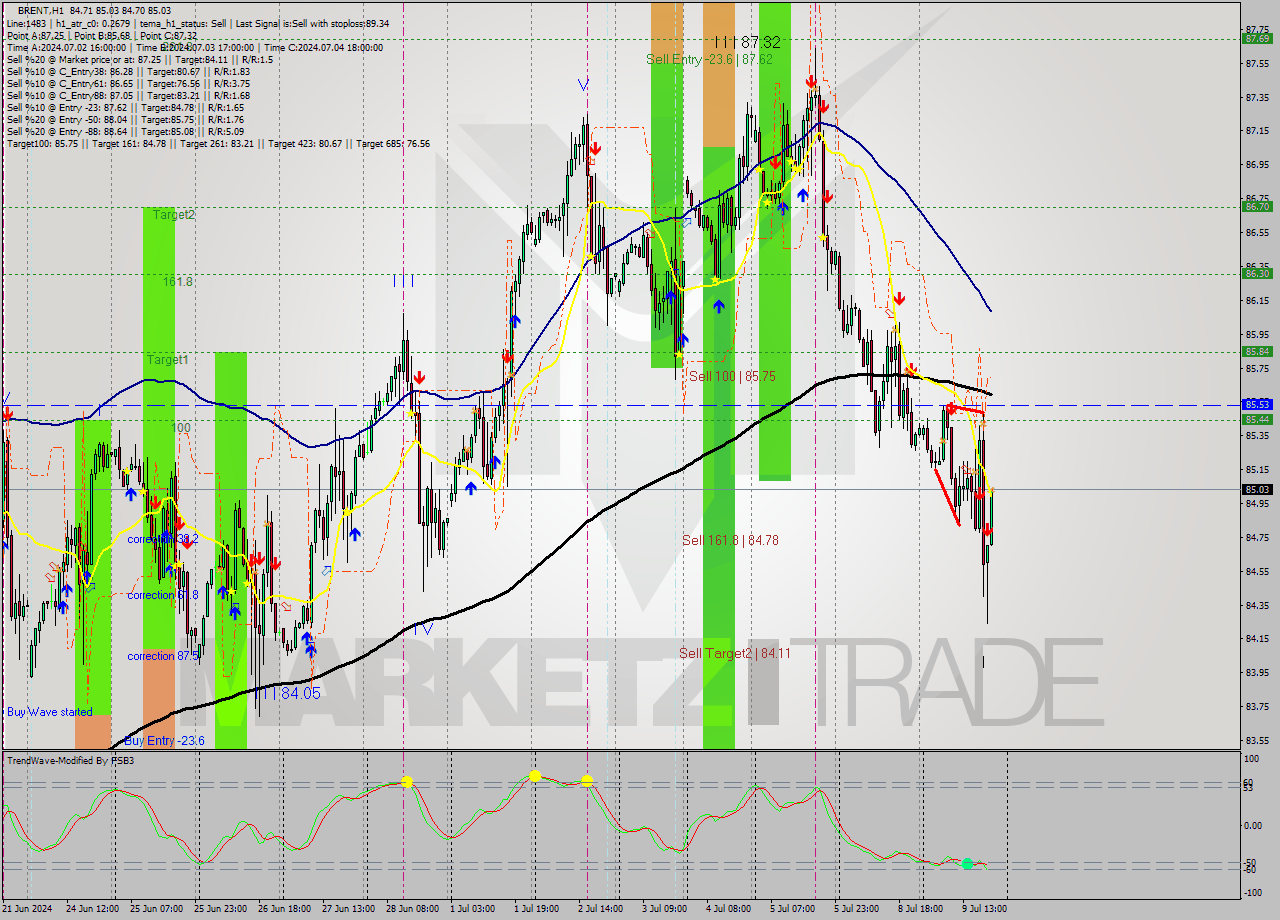Click the green 86.30 price tag

(1257, 273)
